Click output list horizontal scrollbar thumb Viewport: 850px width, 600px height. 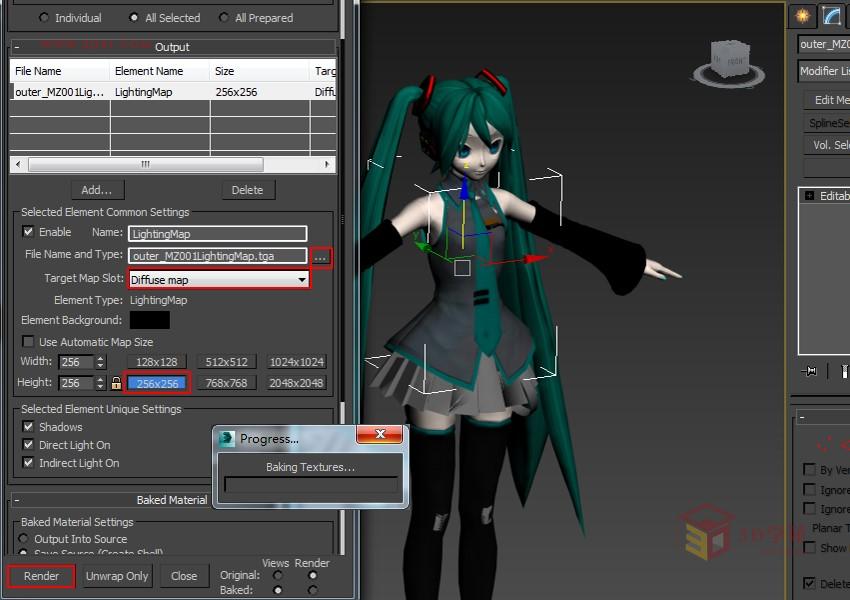(x=146, y=164)
